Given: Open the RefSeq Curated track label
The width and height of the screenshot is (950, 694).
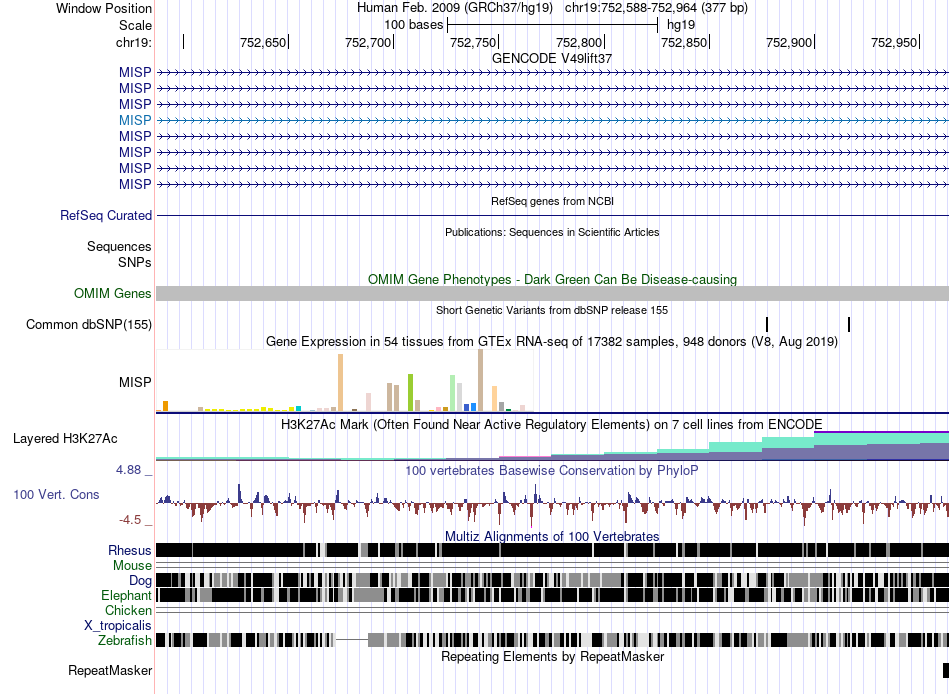Looking at the screenshot, I should [x=106, y=215].
